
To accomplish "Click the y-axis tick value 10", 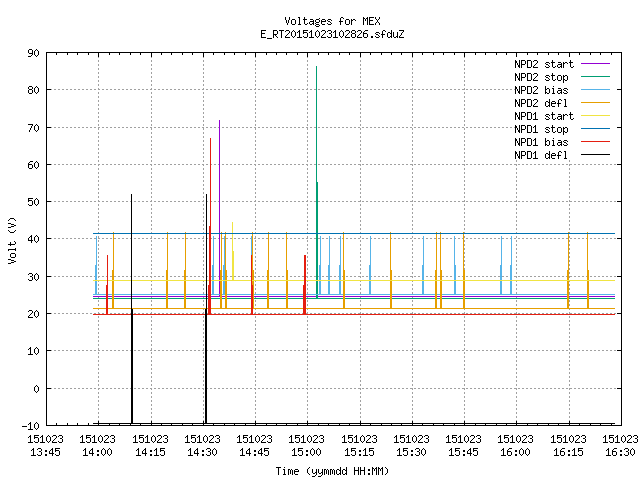I will (33, 351).
